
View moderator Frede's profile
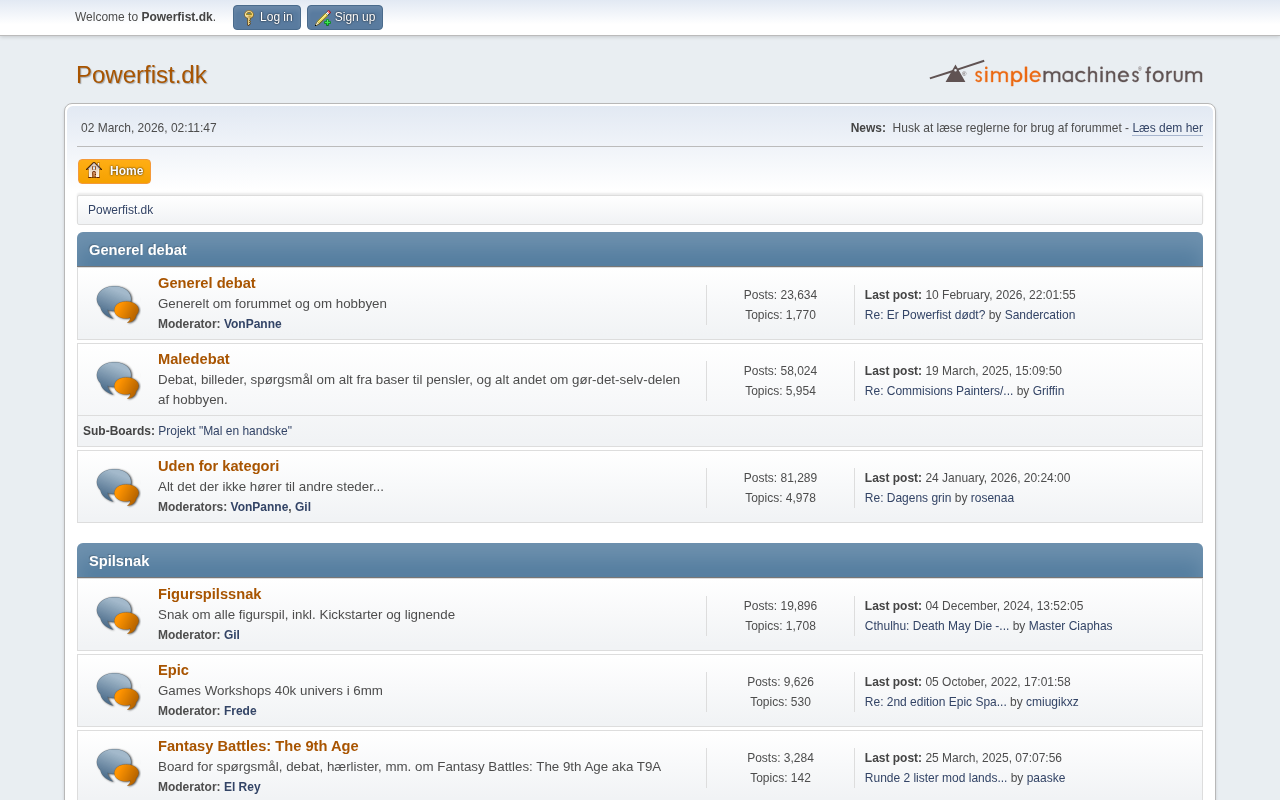pos(240,711)
